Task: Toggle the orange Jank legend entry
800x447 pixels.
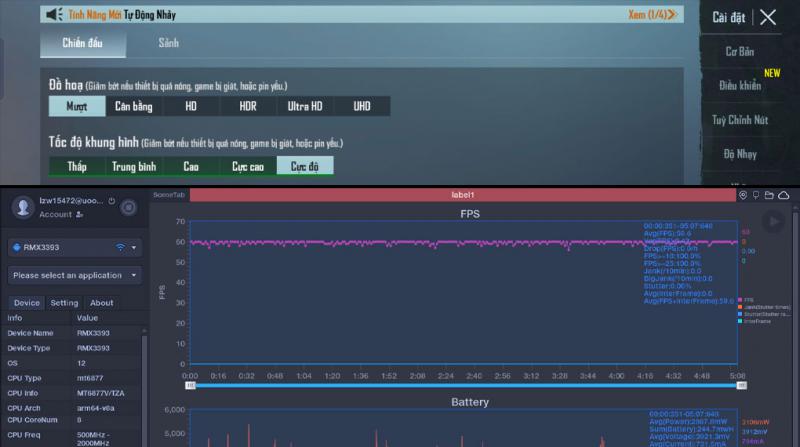Action: tap(763, 307)
